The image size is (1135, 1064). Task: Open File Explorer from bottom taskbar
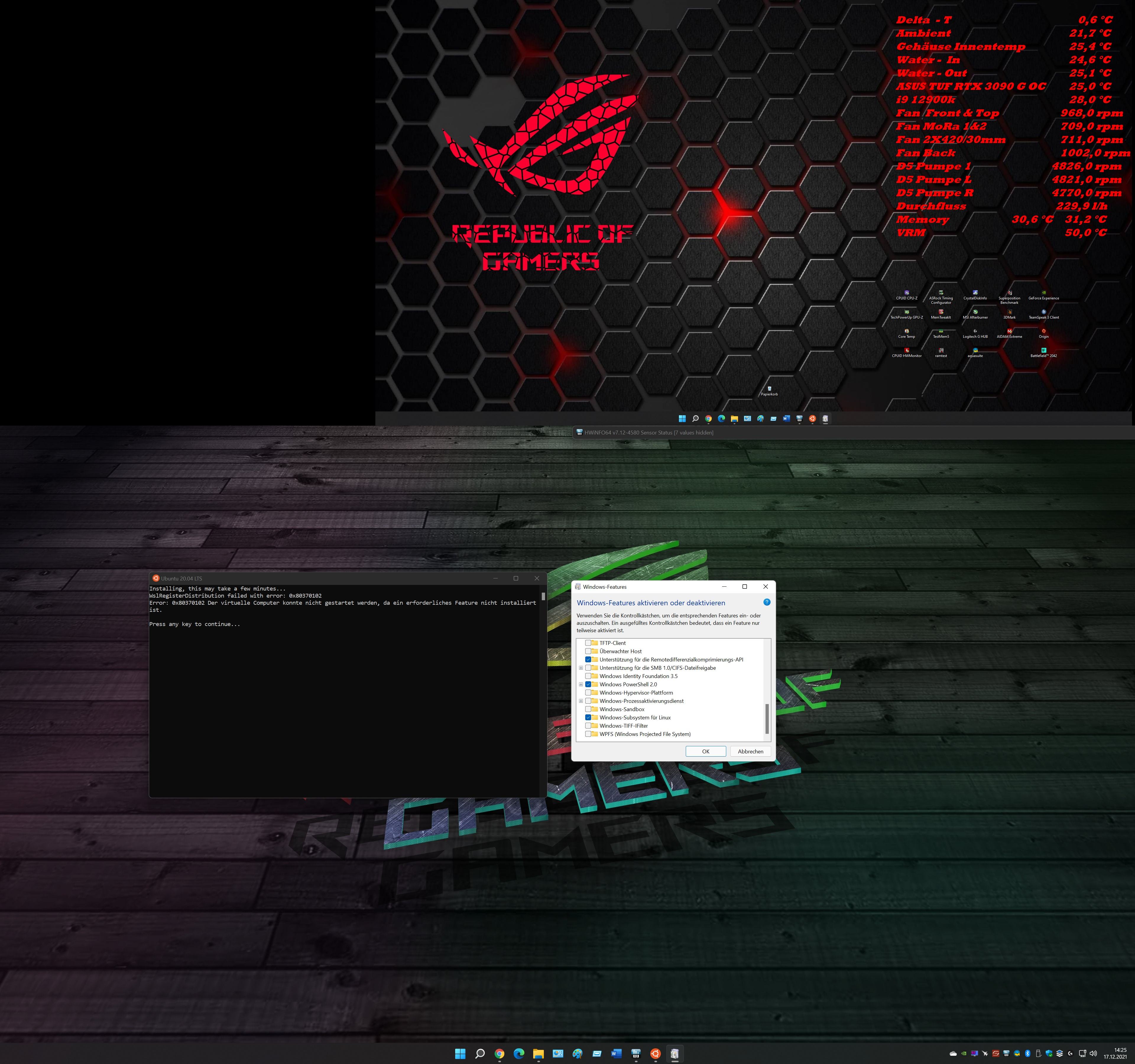point(538,1054)
